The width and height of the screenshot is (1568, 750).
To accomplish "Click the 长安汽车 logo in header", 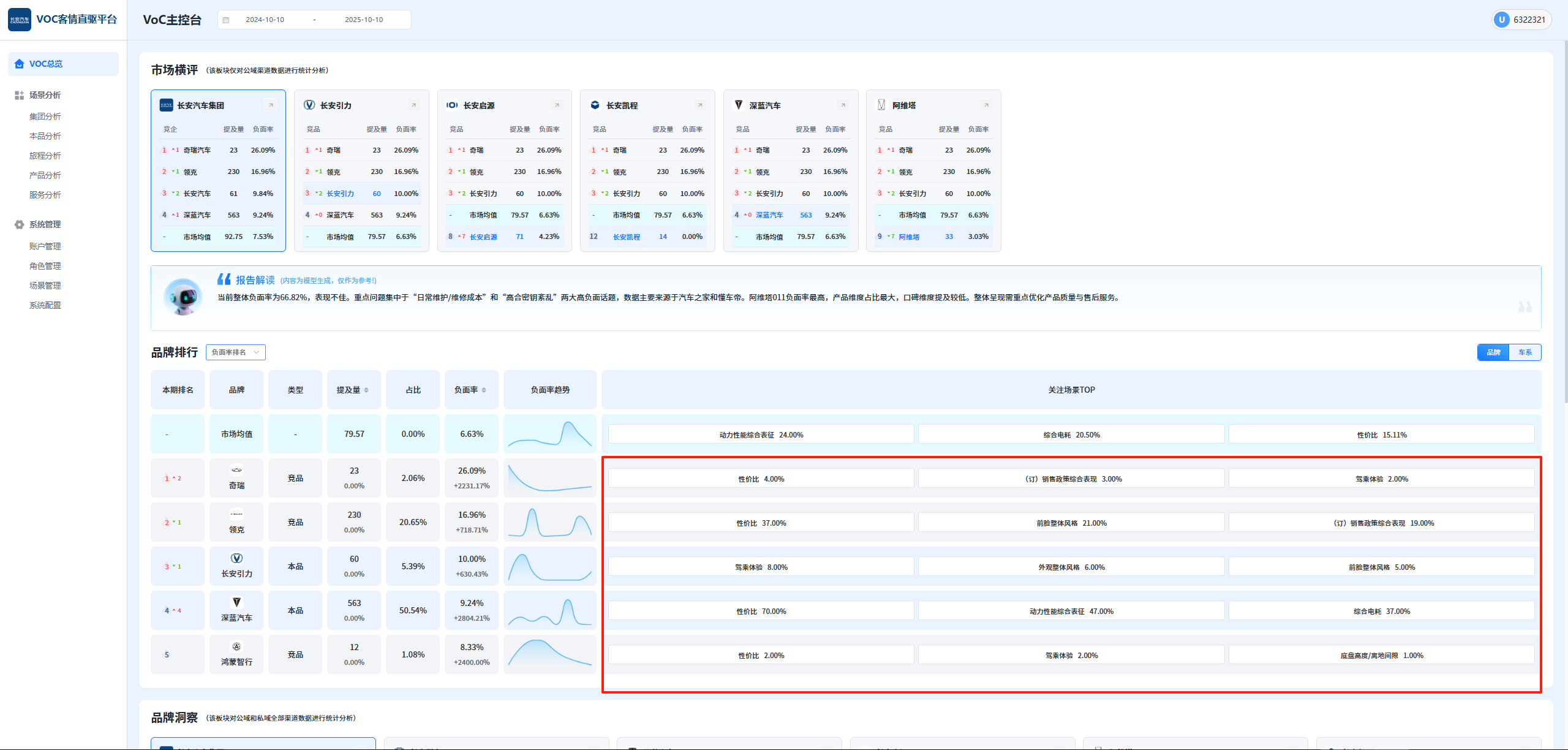I will (x=20, y=20).
